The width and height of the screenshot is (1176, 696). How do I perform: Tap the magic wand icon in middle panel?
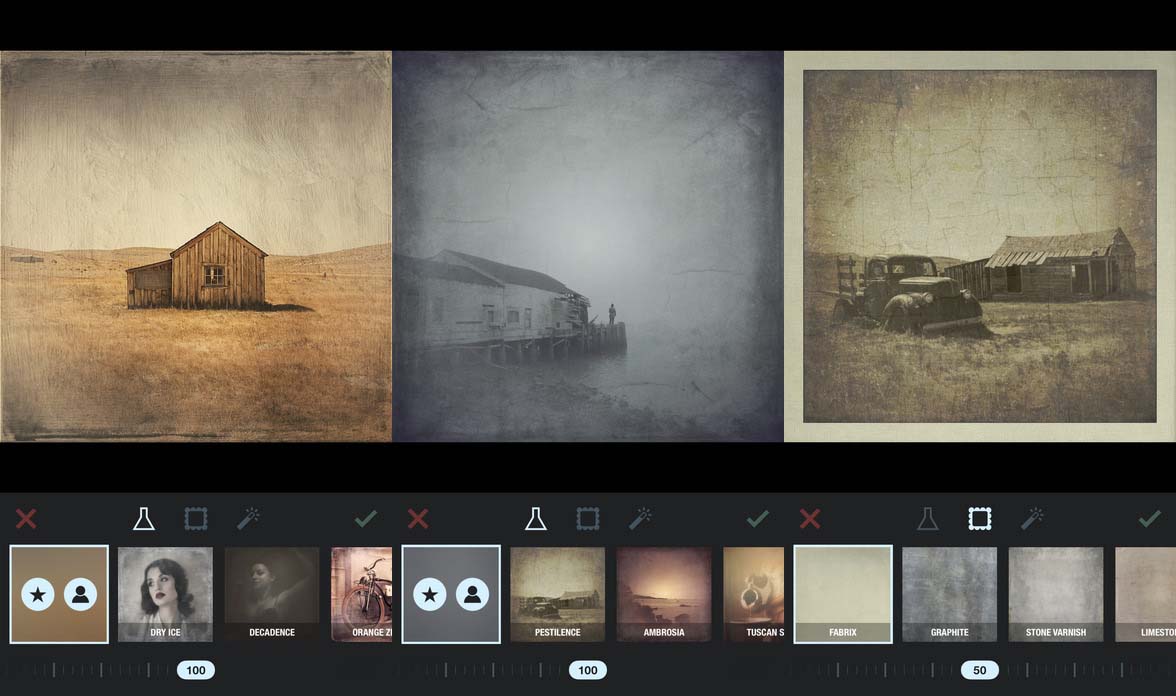click(640, 518)
